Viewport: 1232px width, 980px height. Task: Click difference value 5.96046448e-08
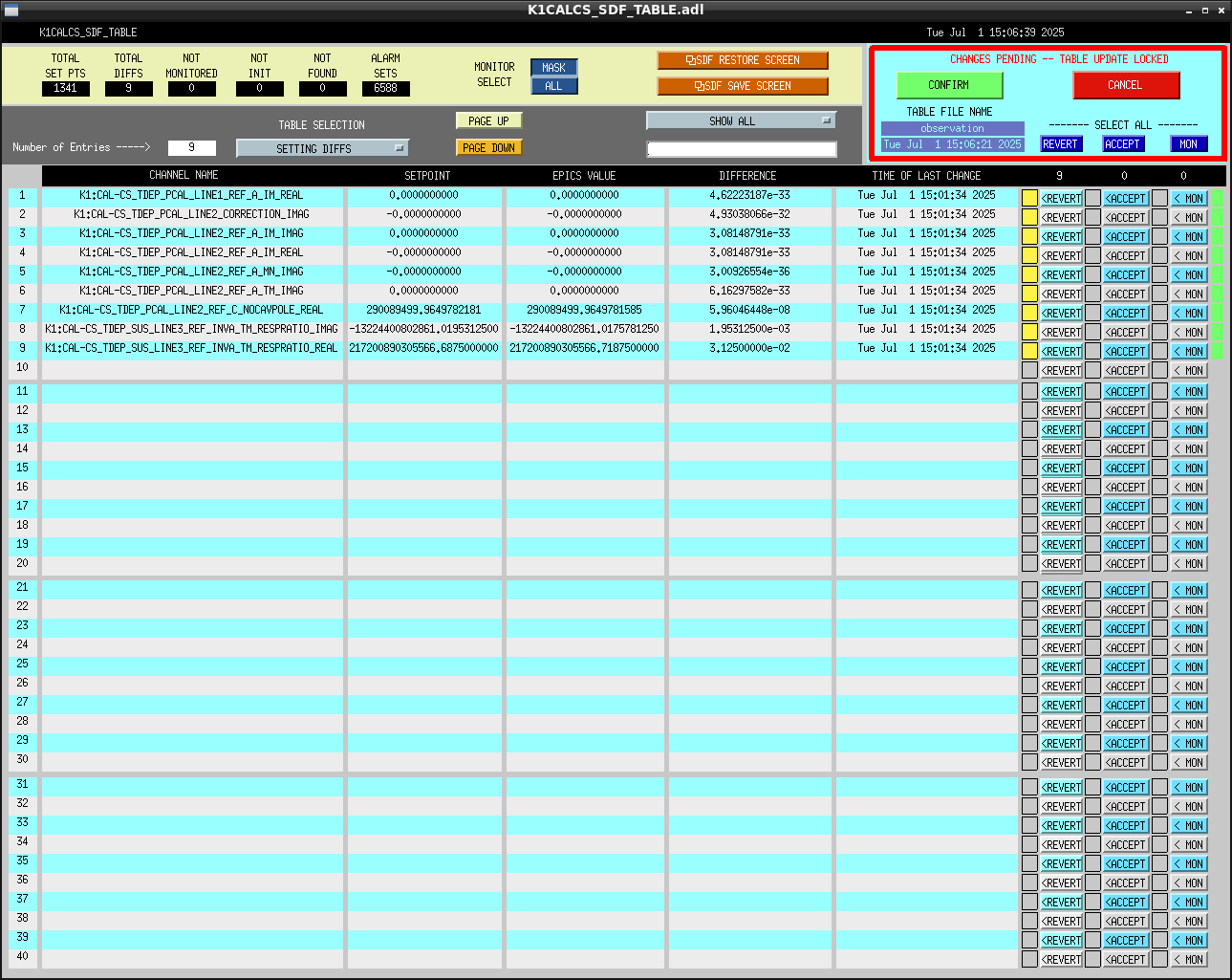(749, 310)
